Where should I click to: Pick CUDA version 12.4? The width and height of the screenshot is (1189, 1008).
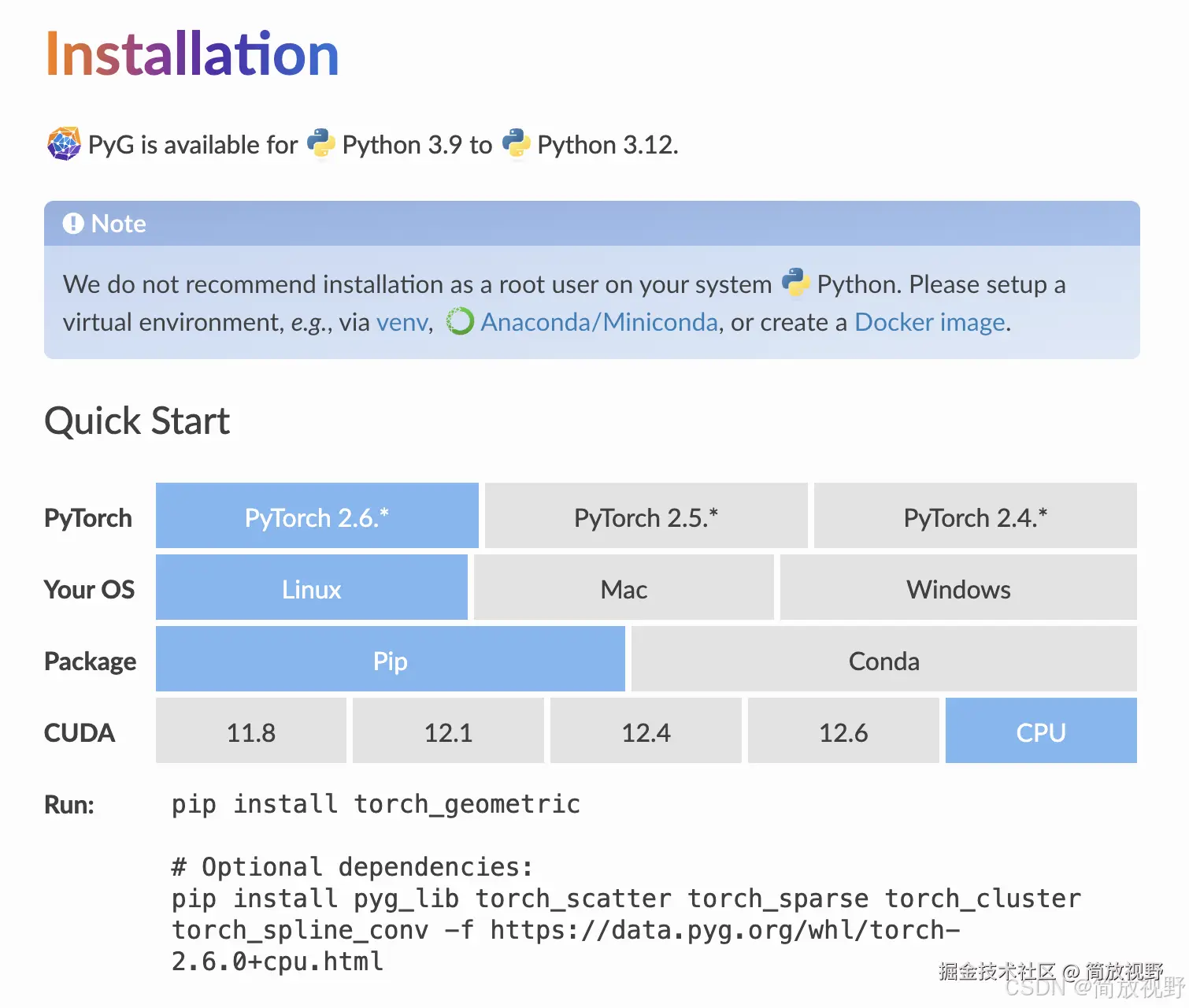tap(646, 731)
